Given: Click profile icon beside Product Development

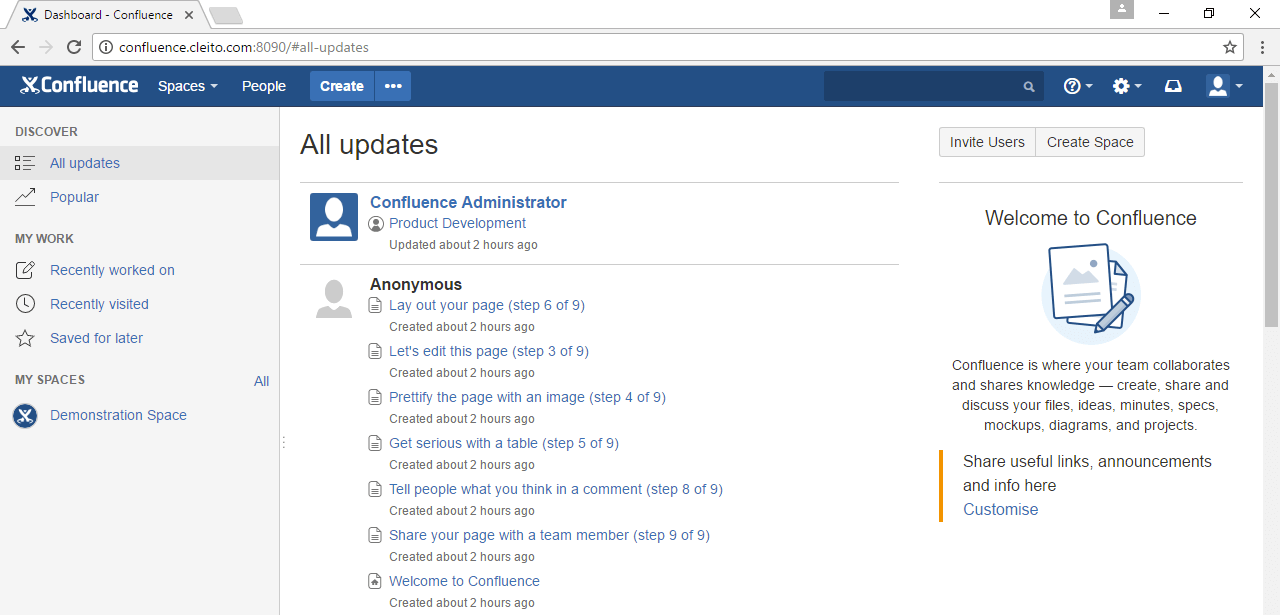Looking at the screenshot, I should click(376, 224).
